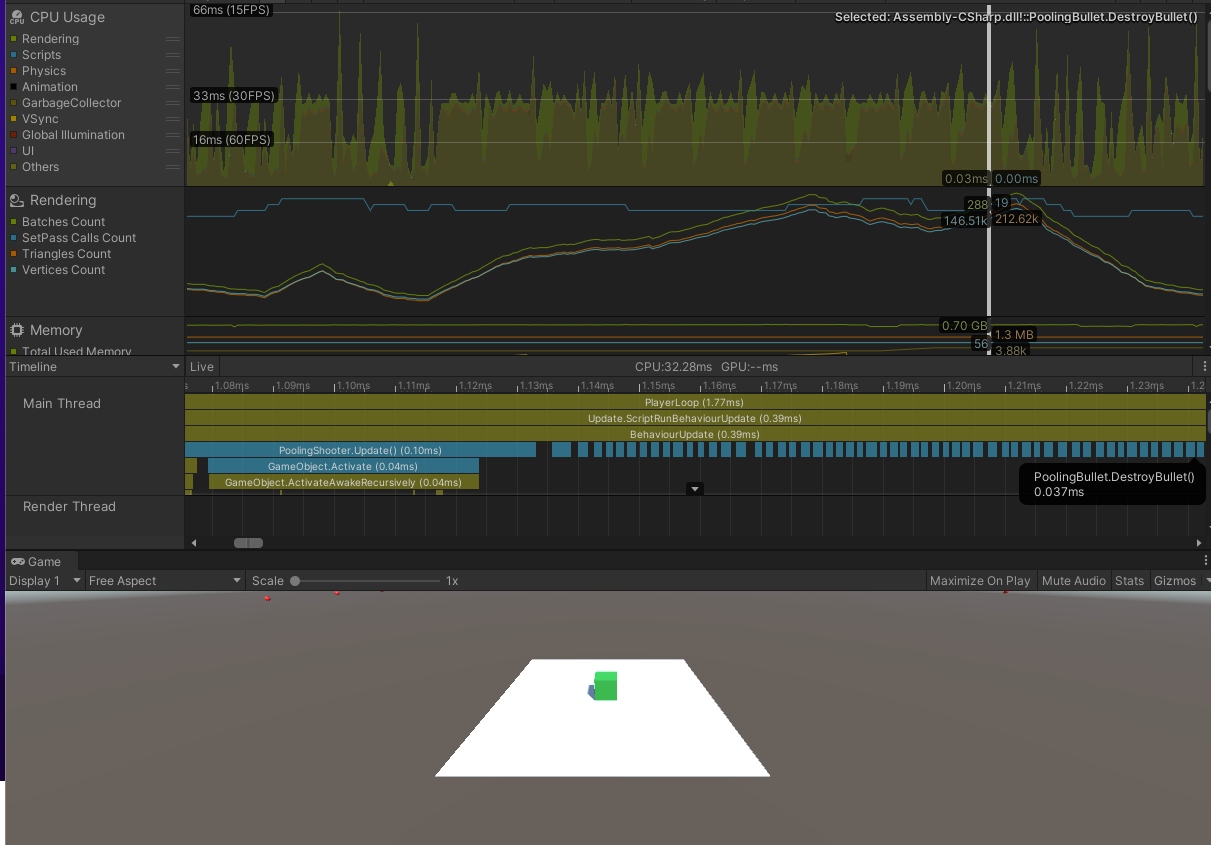Toggle VSync category in CPU chart

(13, 119)
